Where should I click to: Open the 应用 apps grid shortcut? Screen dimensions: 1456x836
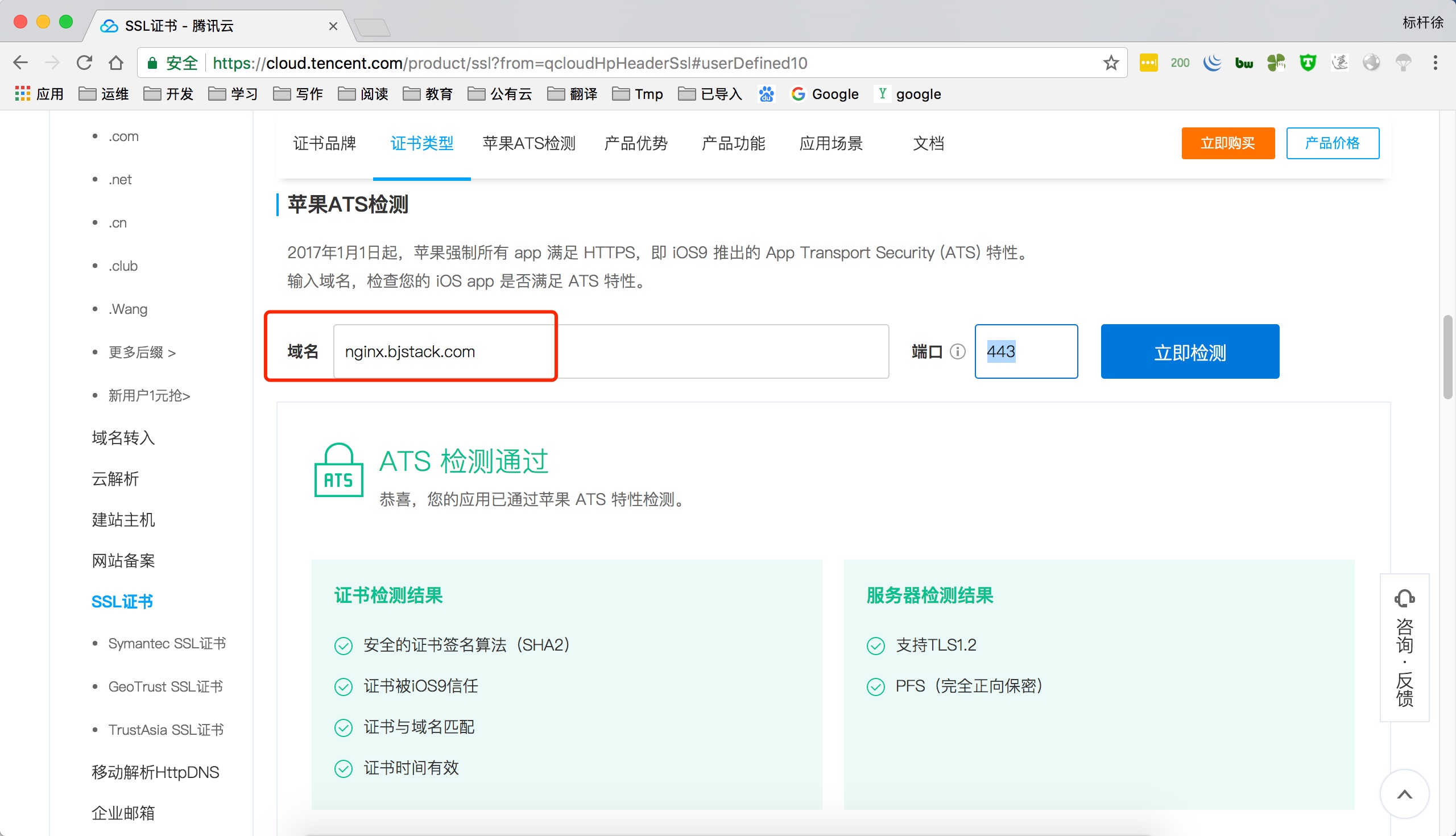click(39, 94)
